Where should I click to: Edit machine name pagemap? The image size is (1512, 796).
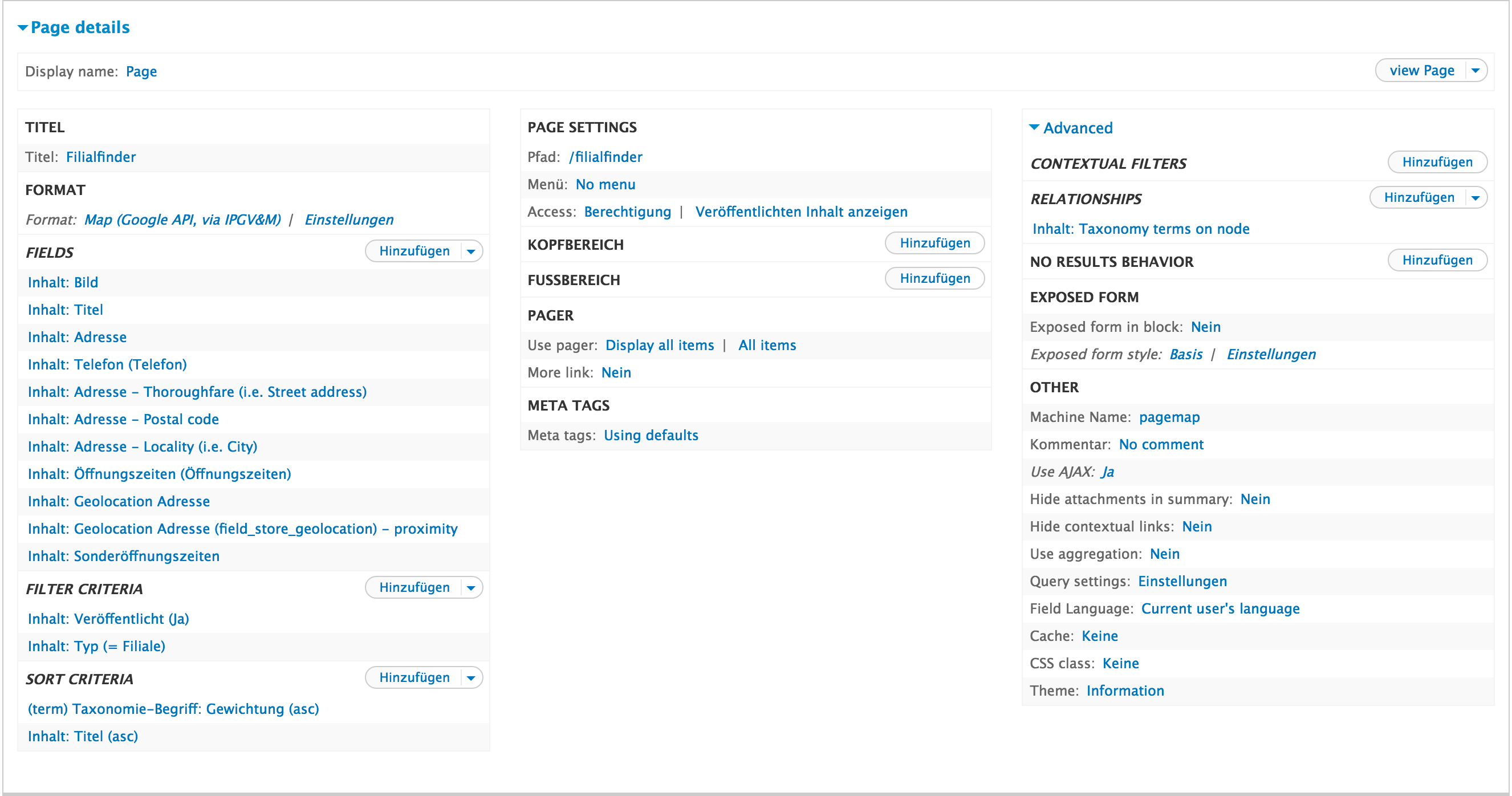(x=1169, y=417)
